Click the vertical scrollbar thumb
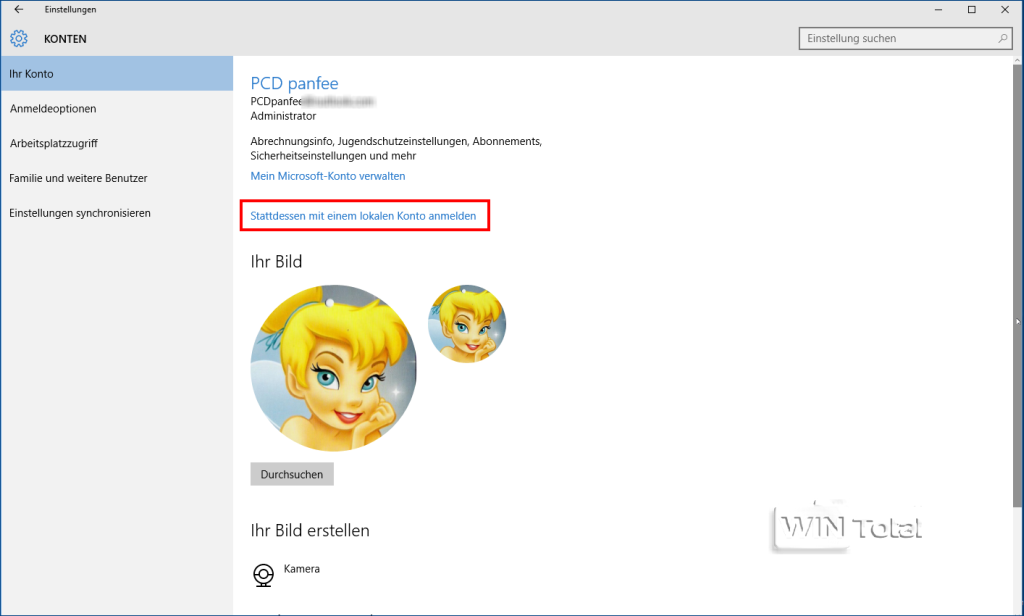 (1017, 285)
